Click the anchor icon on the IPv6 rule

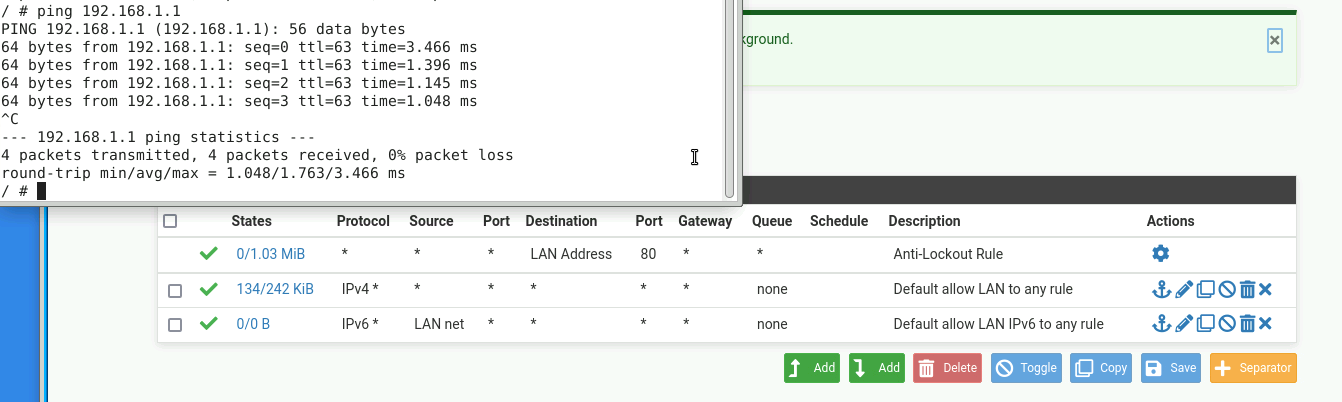click(x=1161, y=324)
